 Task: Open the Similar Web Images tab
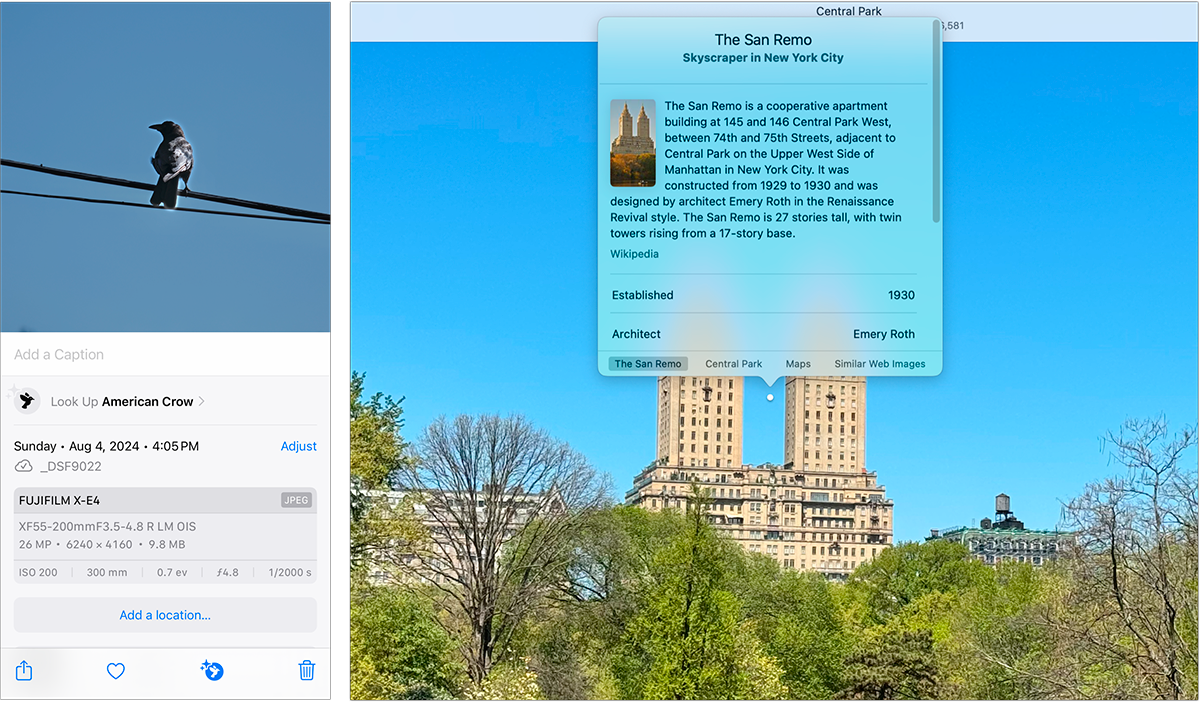click(x=879, y=363)
